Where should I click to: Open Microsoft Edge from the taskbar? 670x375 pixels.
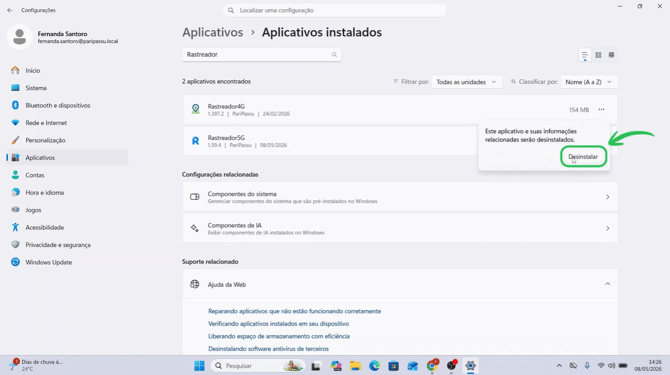[x=374, y=366]
